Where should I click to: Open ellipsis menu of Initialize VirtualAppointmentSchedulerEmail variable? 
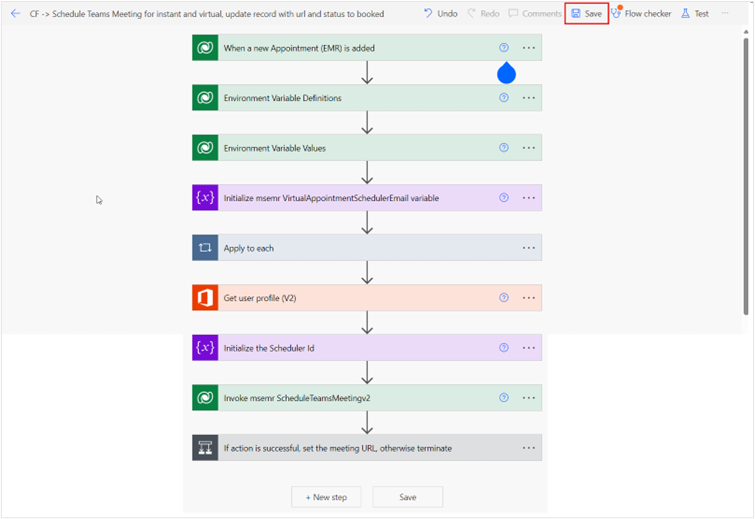point(529,198)
